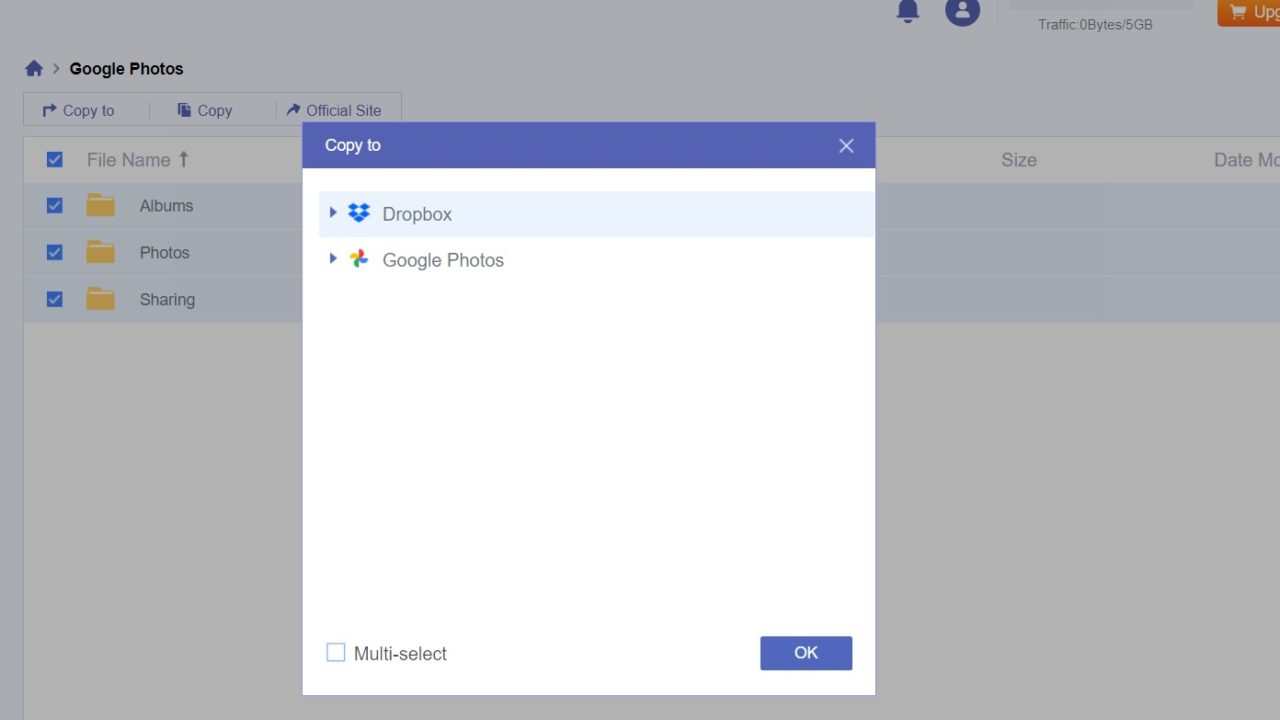Sort by File Name column arrow
Viewport: 1280px width, 720px height.
(183, 160)
